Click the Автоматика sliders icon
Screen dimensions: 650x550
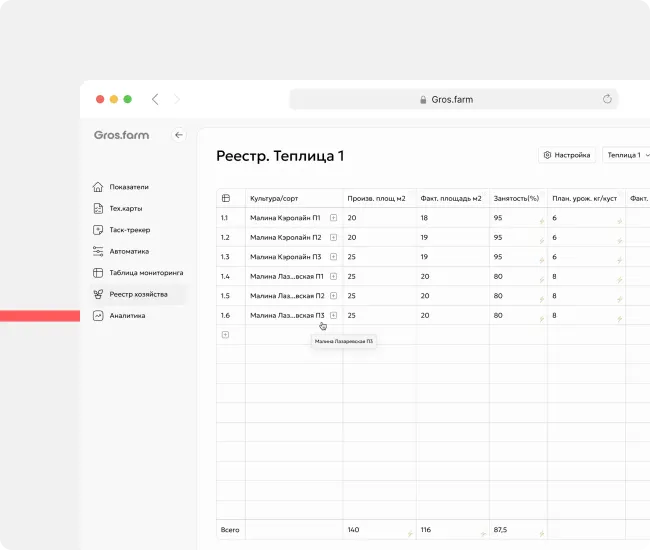(98, 252)
